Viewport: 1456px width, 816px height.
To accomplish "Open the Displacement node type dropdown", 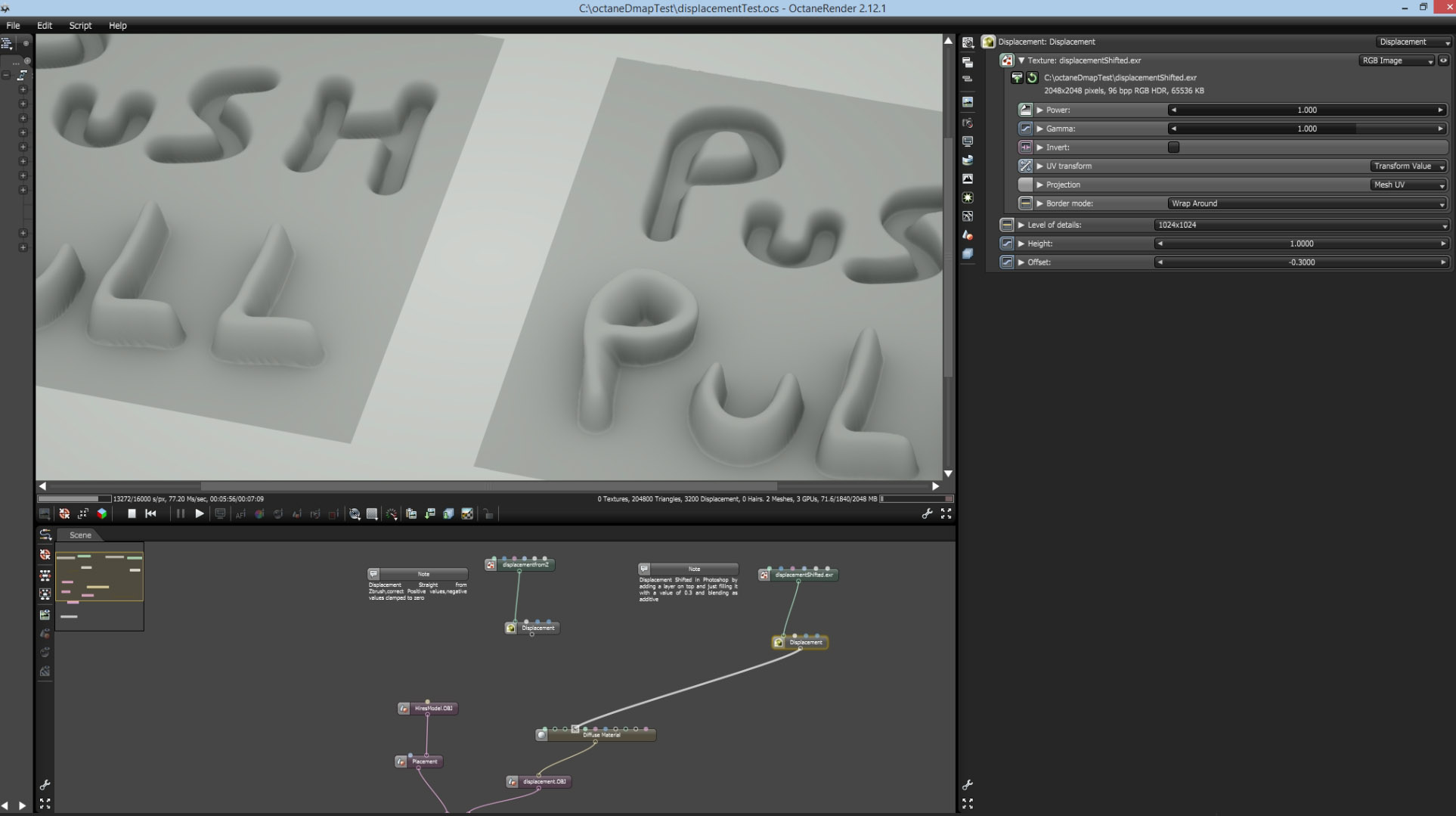I will [1412, 42].
